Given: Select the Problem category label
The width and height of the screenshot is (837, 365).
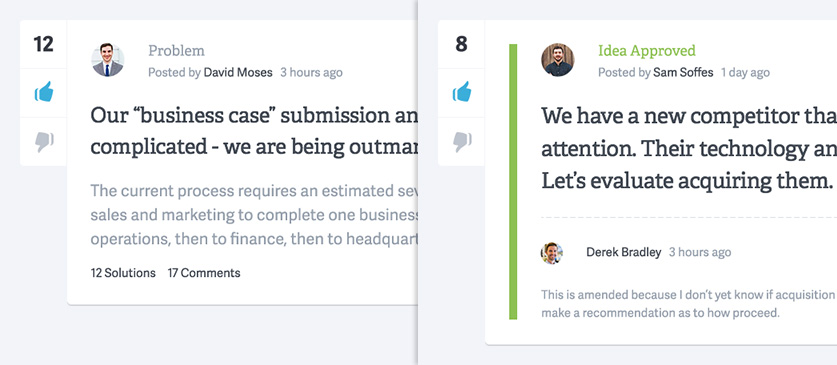Looking at the screenshot, I should pos(176,51).
